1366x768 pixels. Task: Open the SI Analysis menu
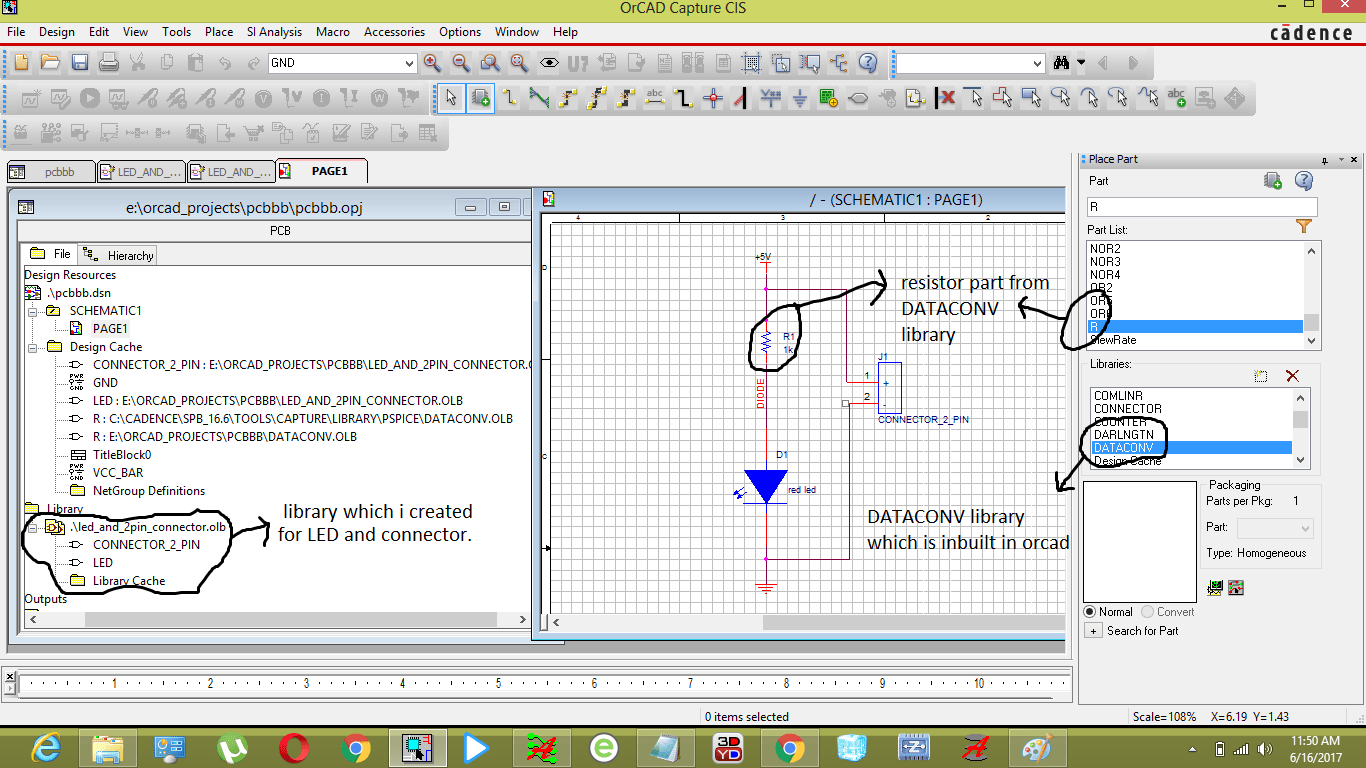(x=275, y=32)
